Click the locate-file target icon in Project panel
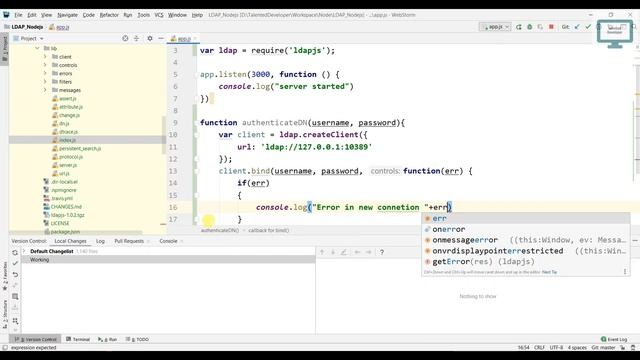640x360 pixels. click(125, 38)
